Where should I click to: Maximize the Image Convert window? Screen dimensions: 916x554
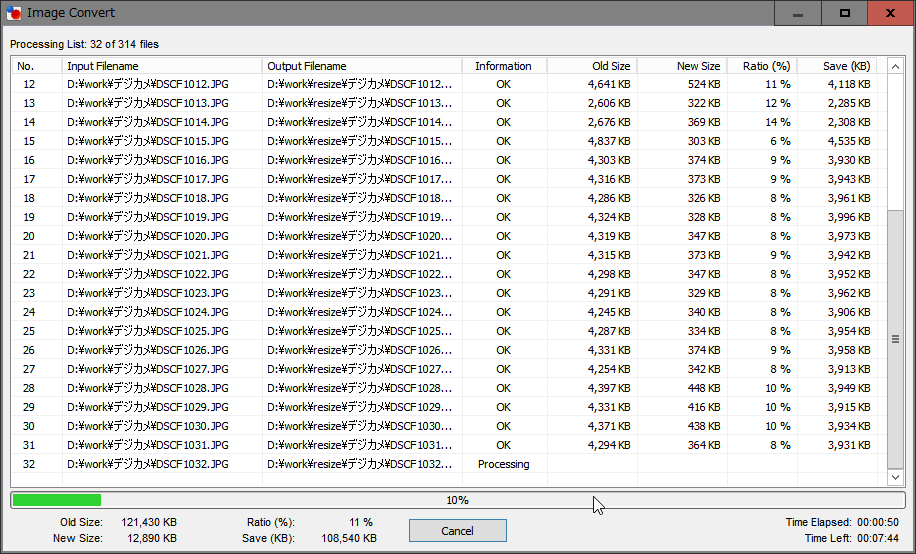click(845, 14)
